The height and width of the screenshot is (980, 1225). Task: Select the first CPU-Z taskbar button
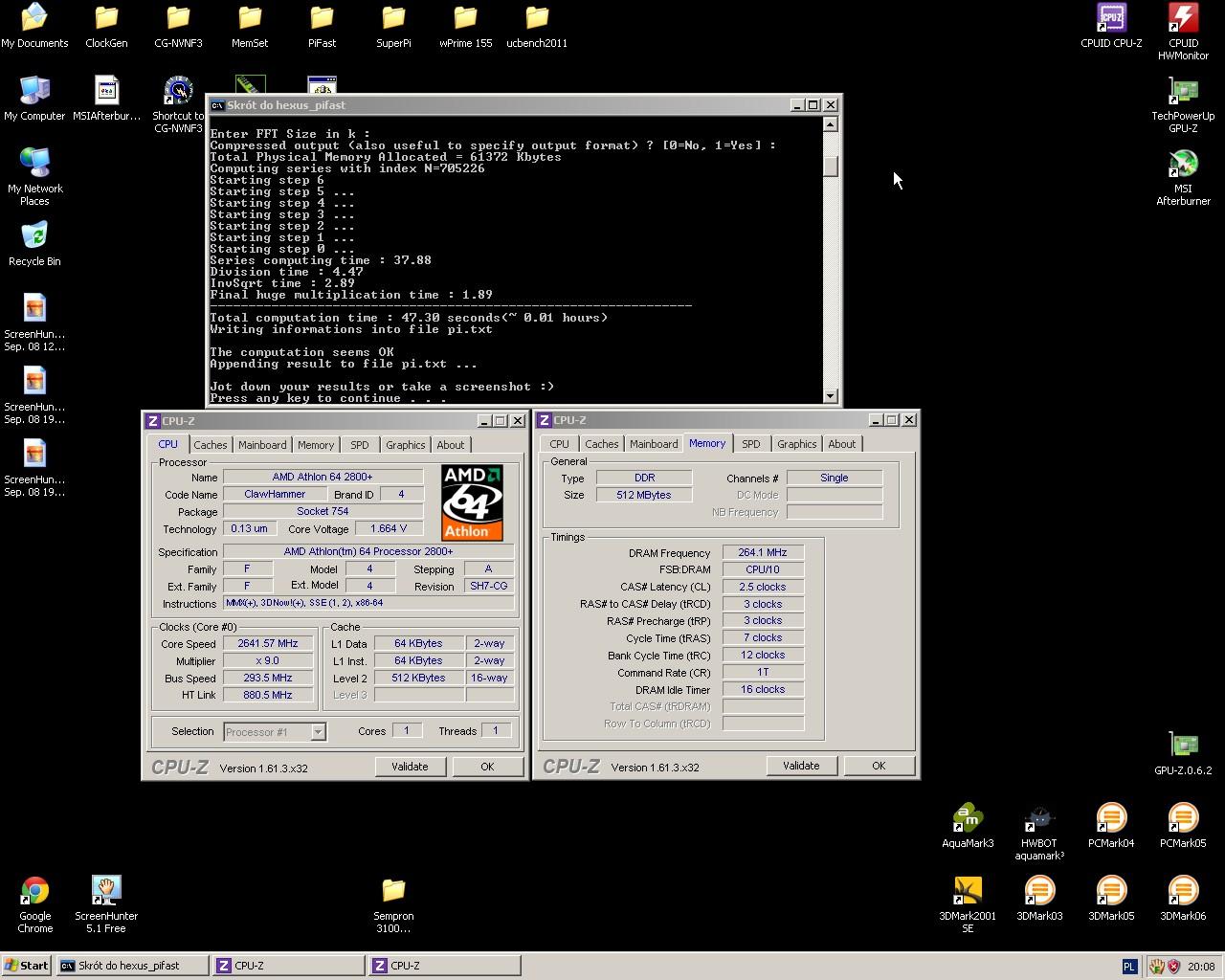click(288, 966)
